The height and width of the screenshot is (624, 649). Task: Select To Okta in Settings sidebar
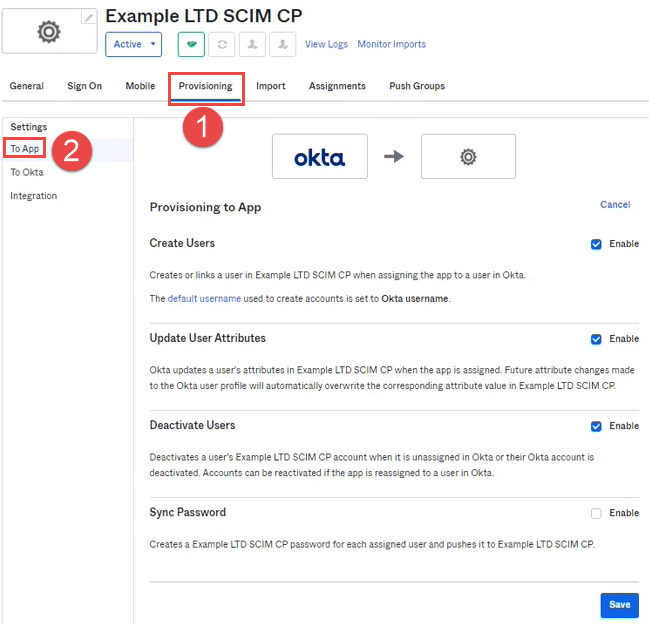click(x=27, y=172)
